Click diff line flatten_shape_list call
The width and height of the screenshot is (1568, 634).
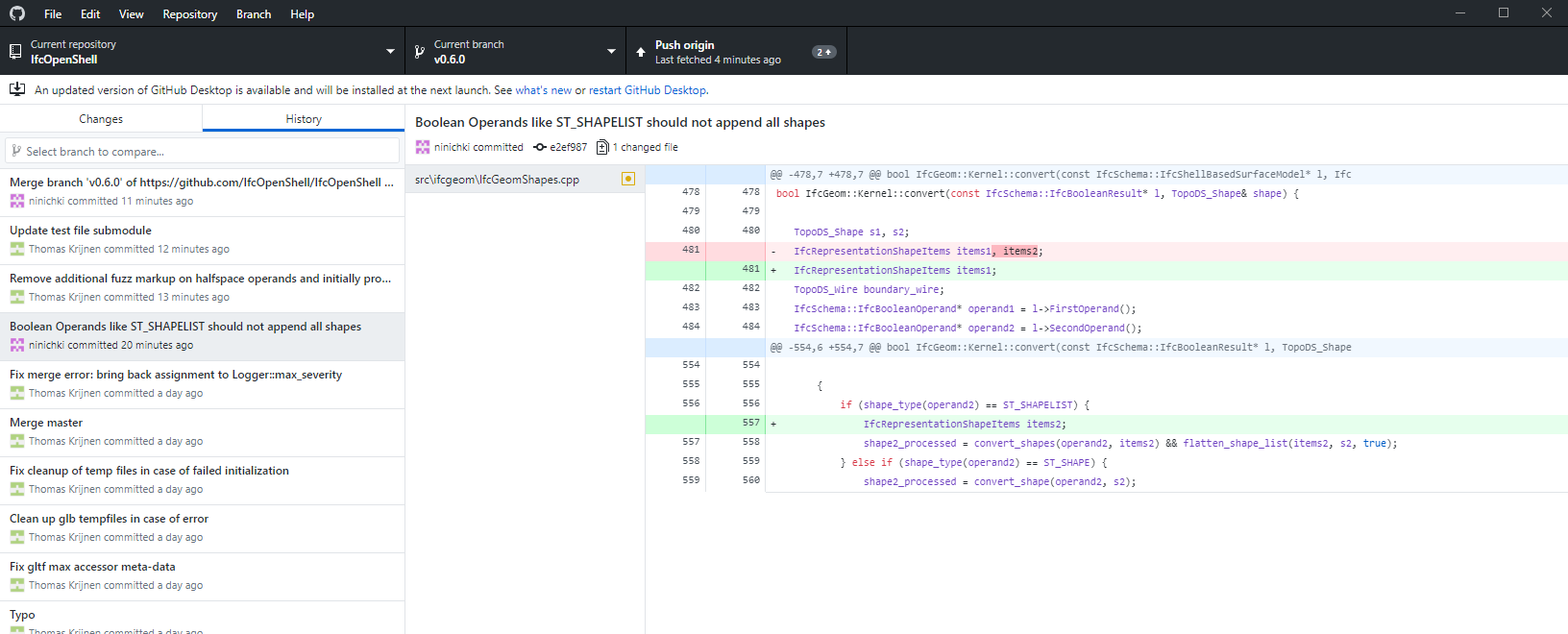click(x=1107, y=443)
